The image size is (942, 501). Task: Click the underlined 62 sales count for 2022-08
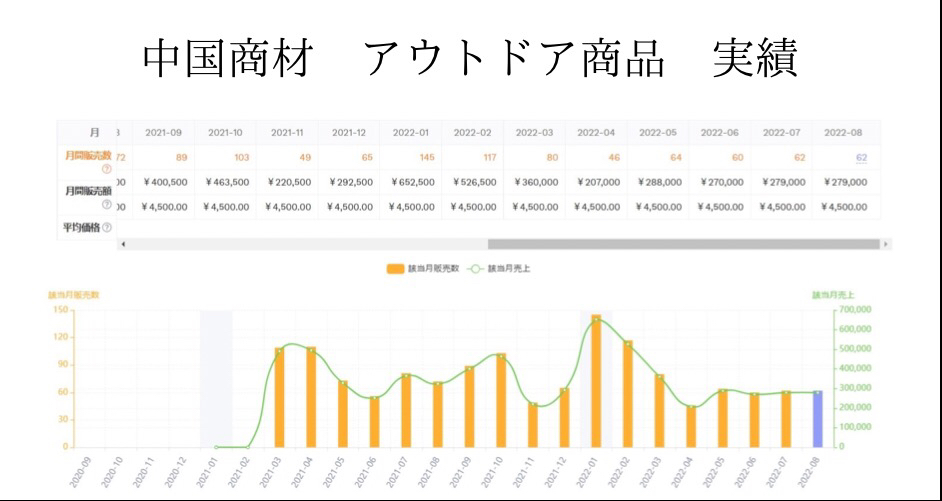click(861, 157)
